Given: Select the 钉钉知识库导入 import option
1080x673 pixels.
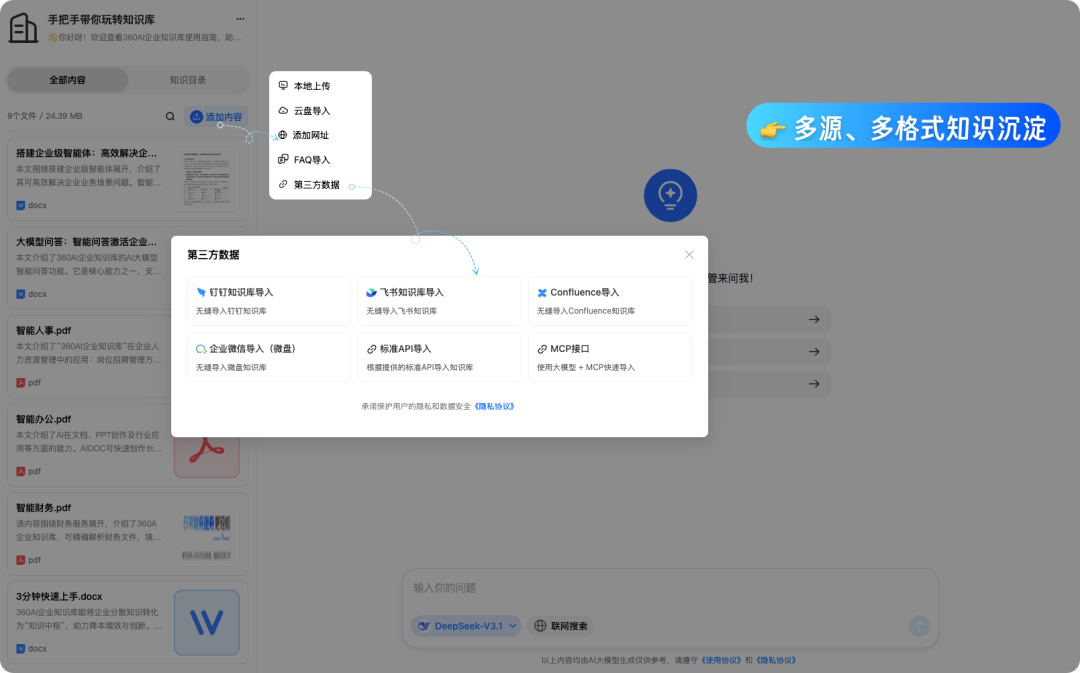Looking at the screenshot, I should pos(268,301).
